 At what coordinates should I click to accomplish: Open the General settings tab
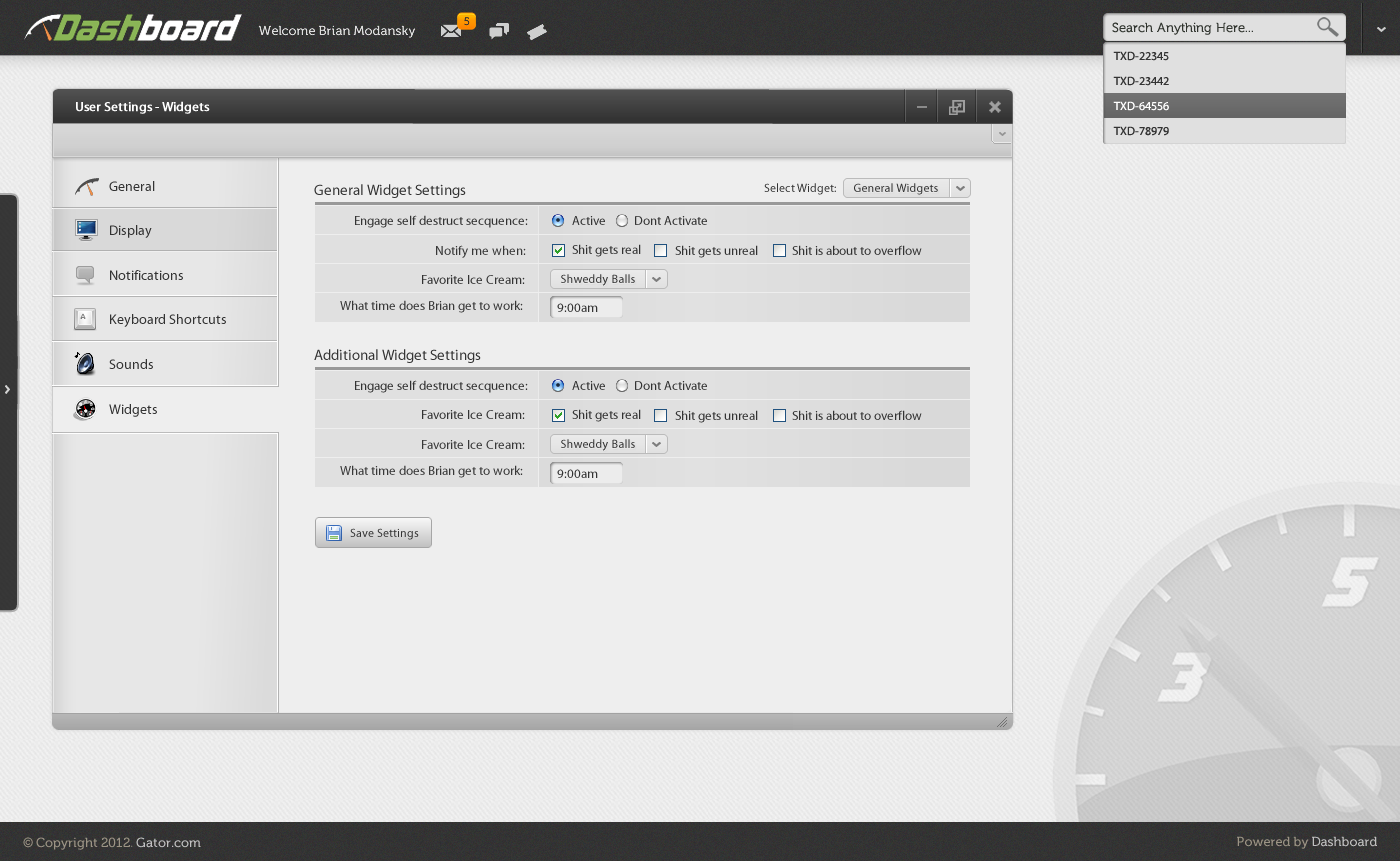coord(165,186)
